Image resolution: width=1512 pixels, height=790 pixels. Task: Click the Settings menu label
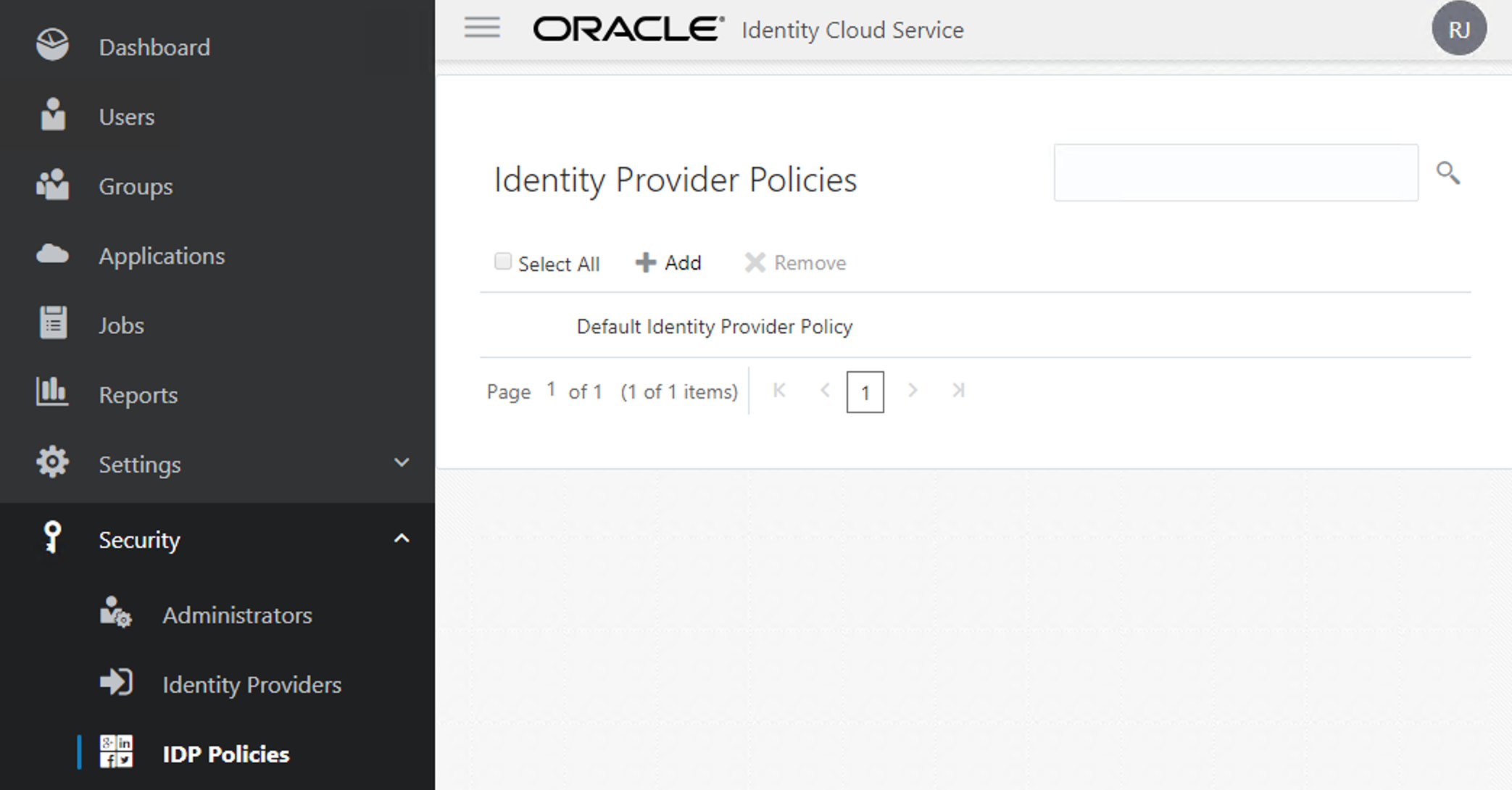tap(140, 465)
